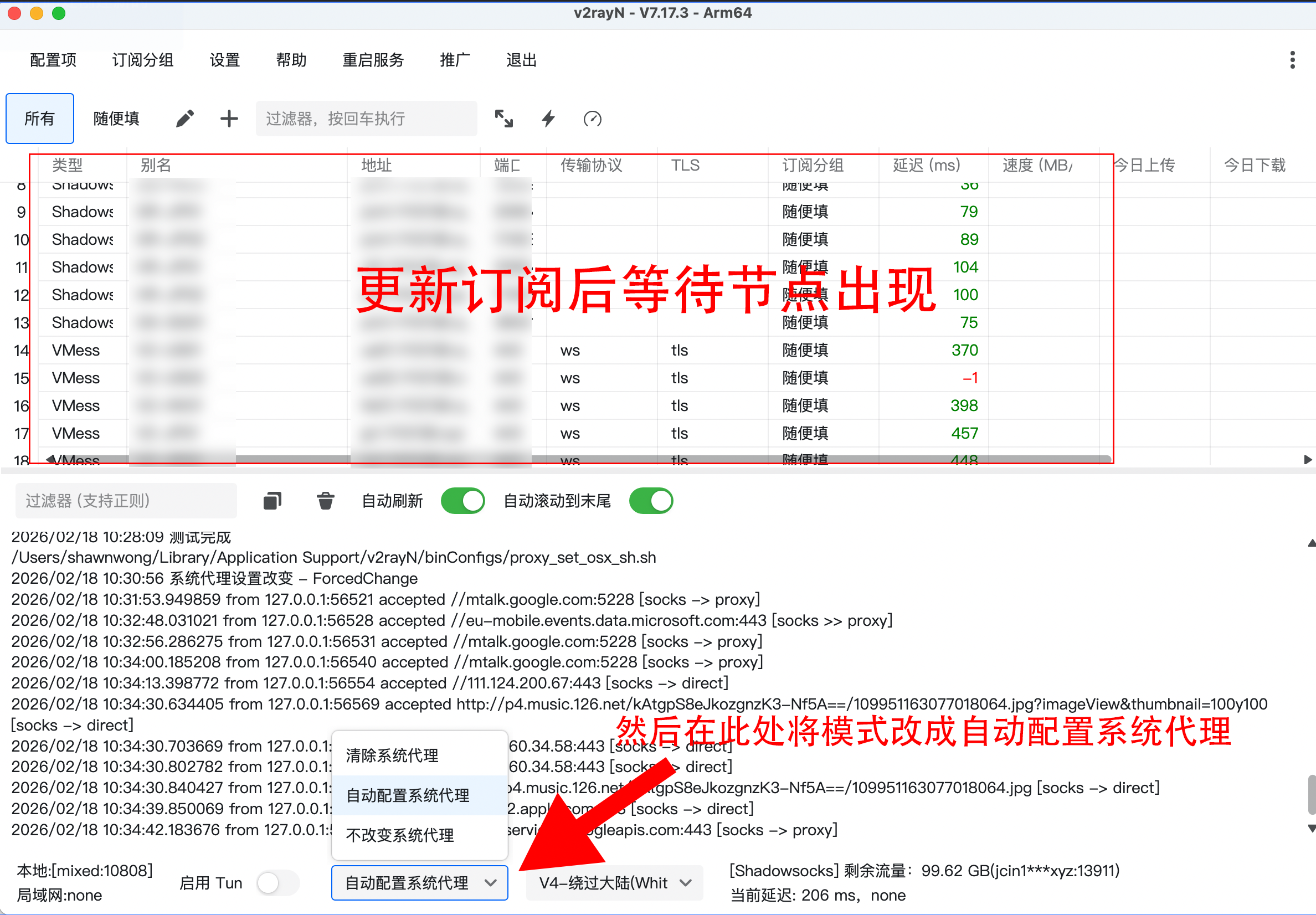Screen dimensions: 1316x915
Task: Click the pencil edit subscription icon
Action: [184, 119]
